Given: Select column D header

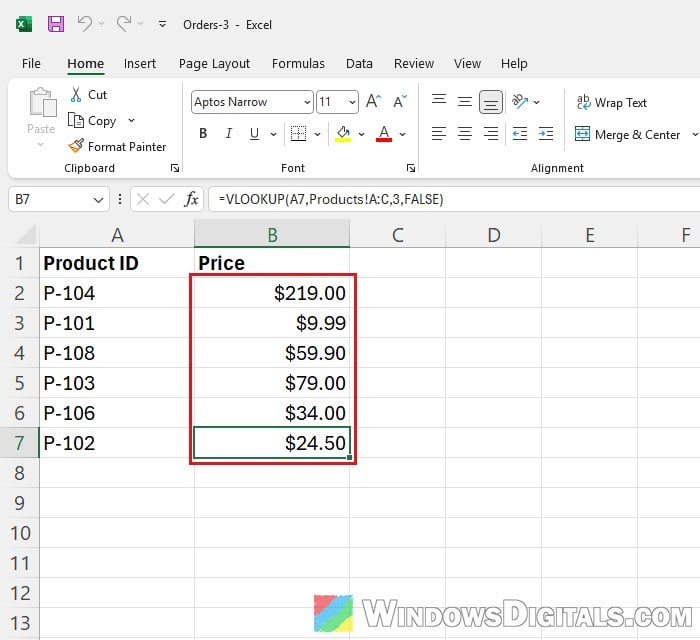Looking at the screenshot, I should (493, 234).
